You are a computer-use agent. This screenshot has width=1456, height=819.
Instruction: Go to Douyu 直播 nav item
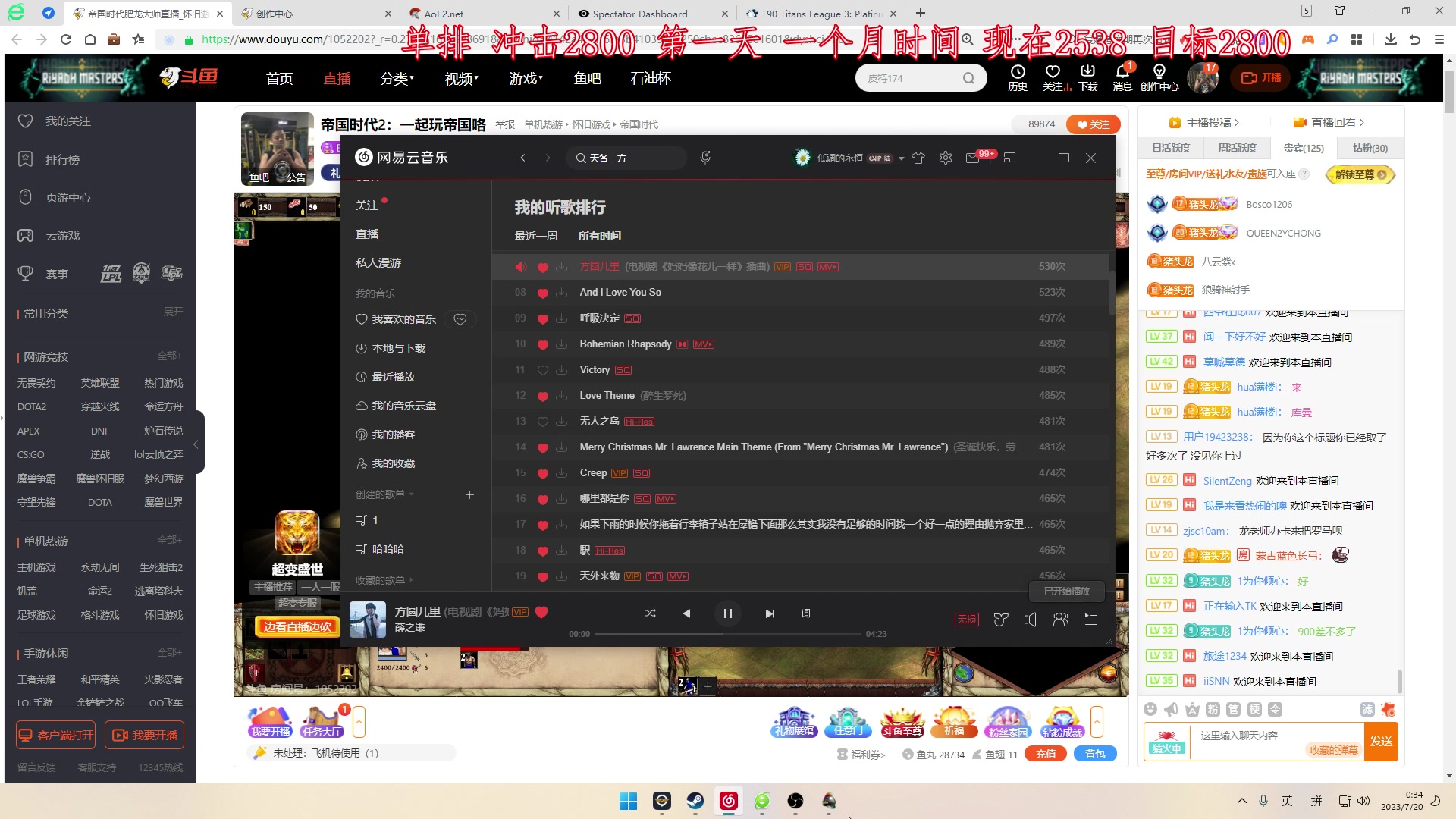(337, 78)
